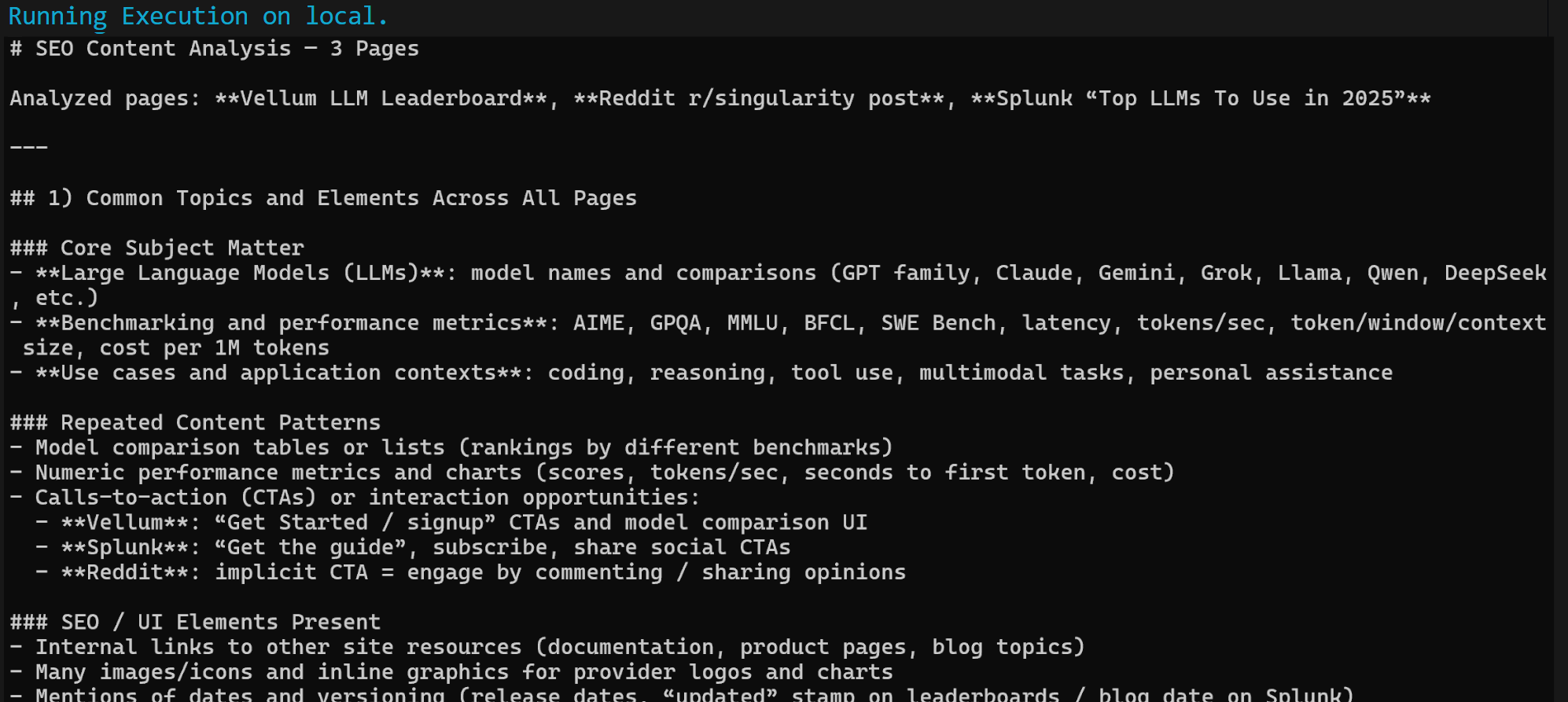This screenshot has width=1568, height=702.
Task: Click the 'Internal links to other site resources' bullet
Action: pos(547,648)
